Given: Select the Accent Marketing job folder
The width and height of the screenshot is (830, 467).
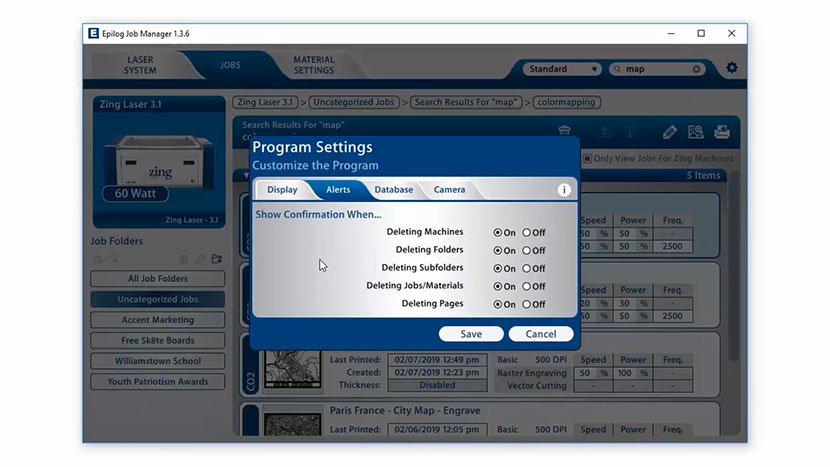Looking at the screenshot, I should pos(158,320).
